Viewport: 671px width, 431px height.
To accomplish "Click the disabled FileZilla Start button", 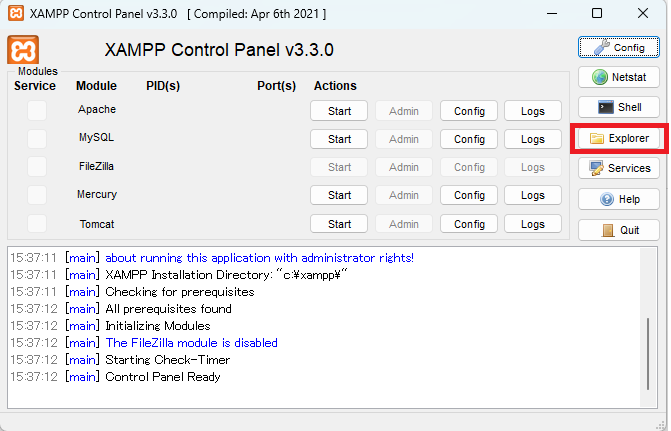I will click(x=339, y=167).
